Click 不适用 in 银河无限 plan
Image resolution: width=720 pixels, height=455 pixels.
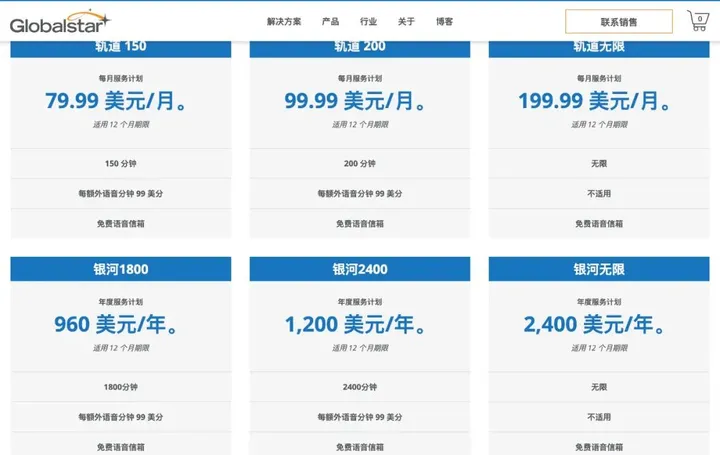click(x=599, y=417)
